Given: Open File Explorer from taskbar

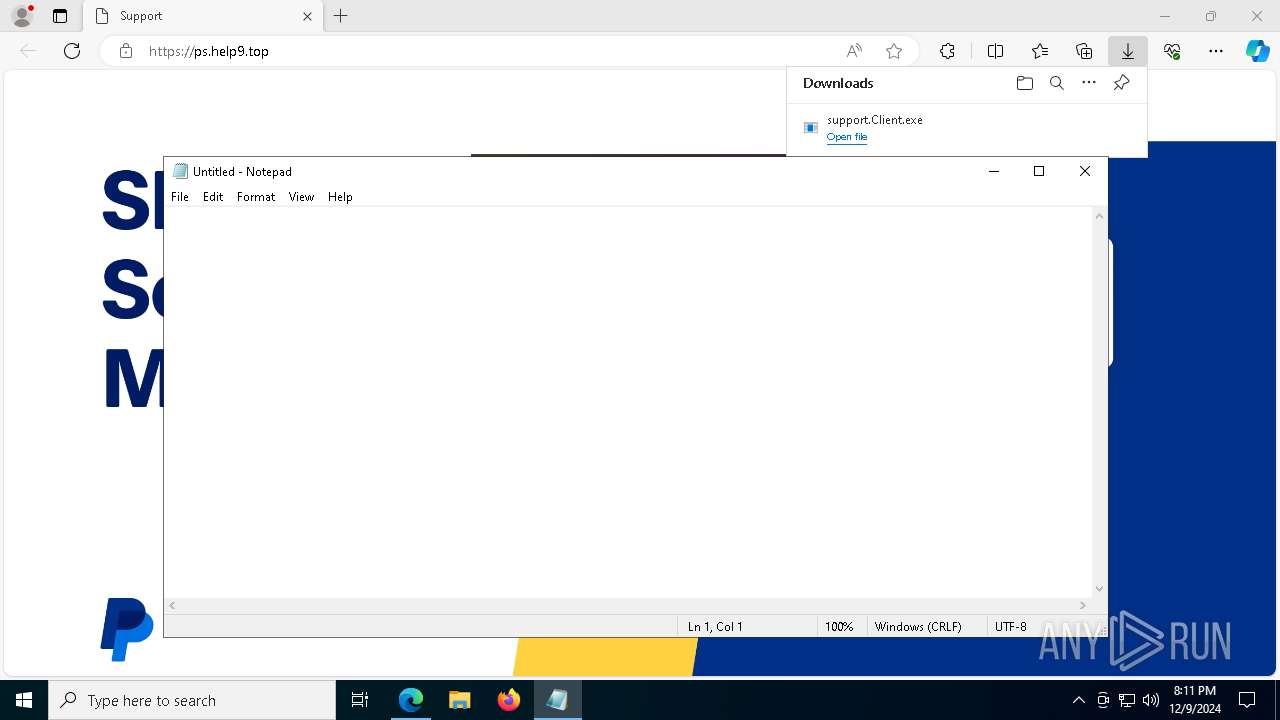Looking at the screenshot, I should click(459, 700).
